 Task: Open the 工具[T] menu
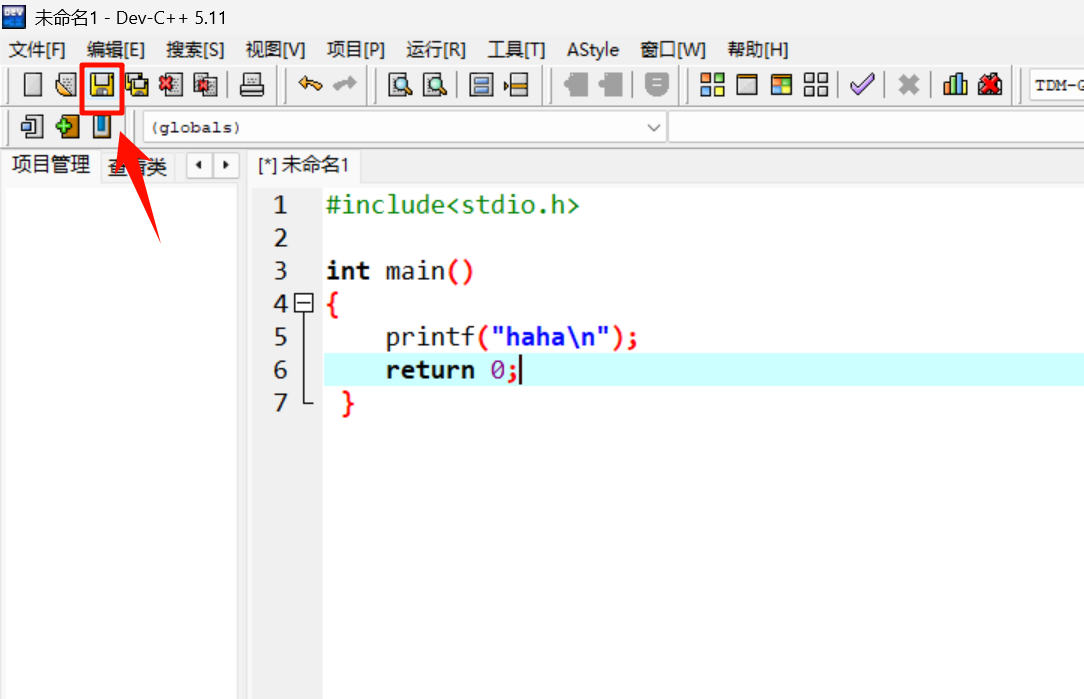click(516, 50)
